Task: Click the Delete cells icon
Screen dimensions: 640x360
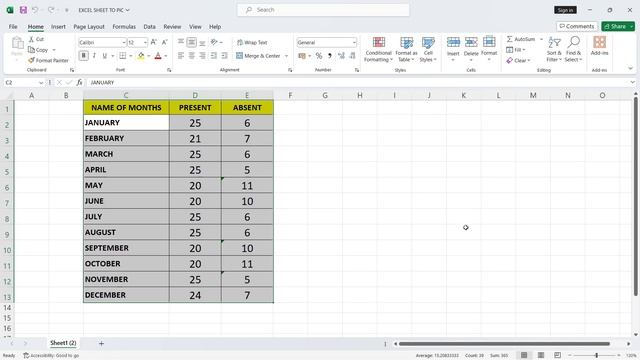Action: (471, 42)
